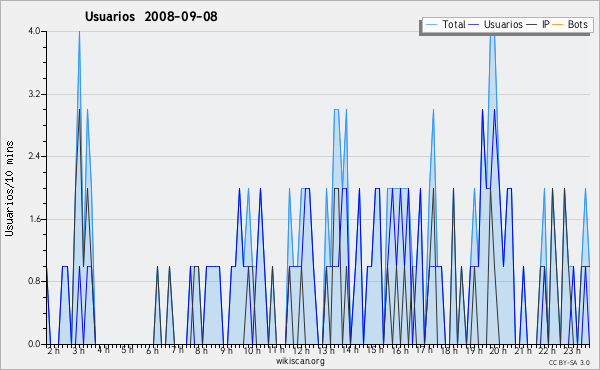
Task: Click the '7 h' x-axis label
Action: [x=177, y=350]
